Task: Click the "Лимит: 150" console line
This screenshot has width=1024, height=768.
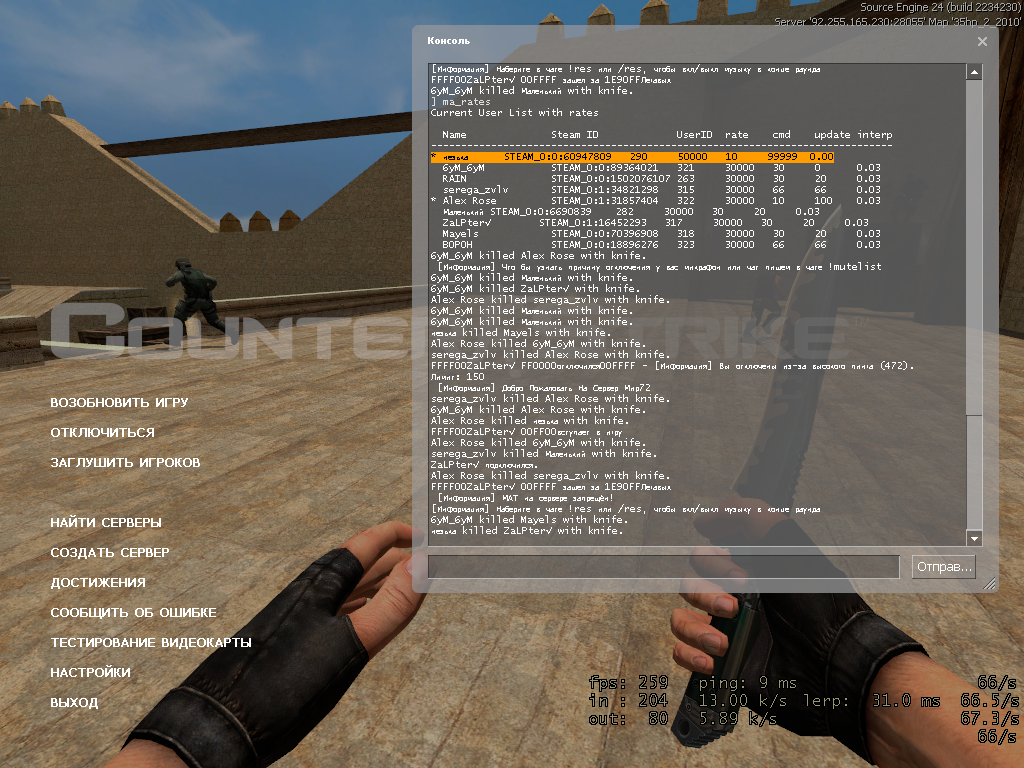Action: click(x=458, y=377)
